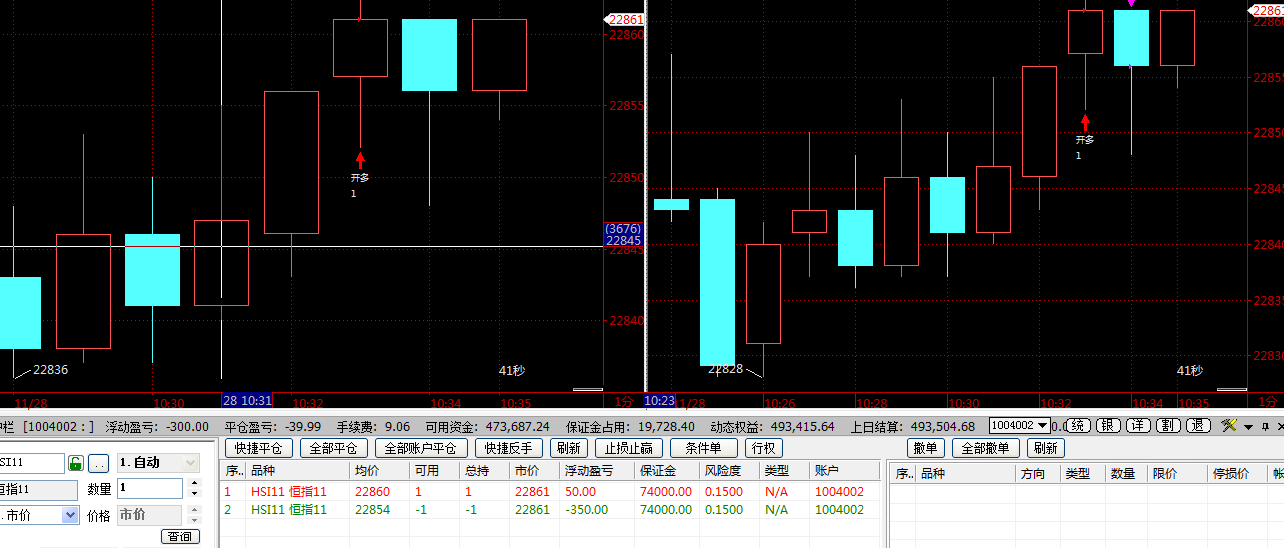Click the 割 icon button

(x=1167, y=426)
